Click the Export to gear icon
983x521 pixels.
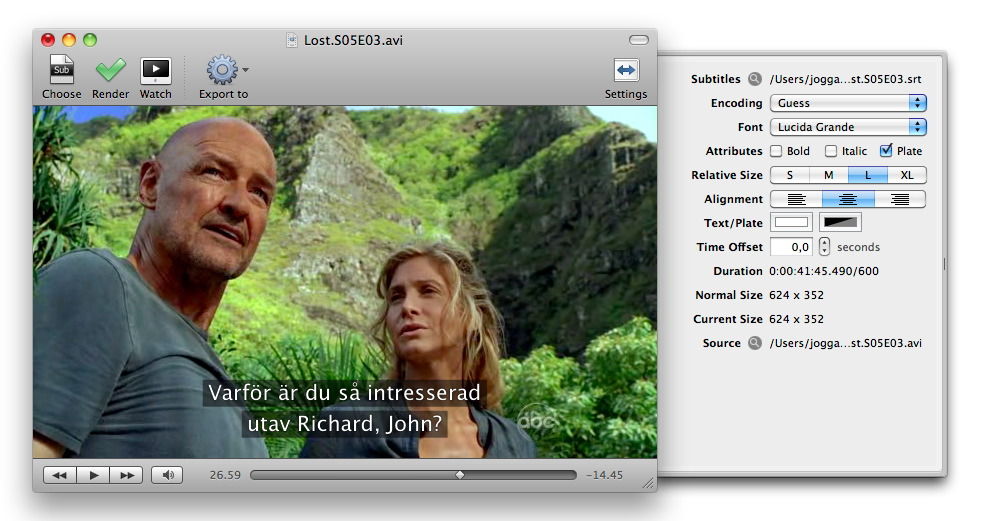(x=222, y=70)
